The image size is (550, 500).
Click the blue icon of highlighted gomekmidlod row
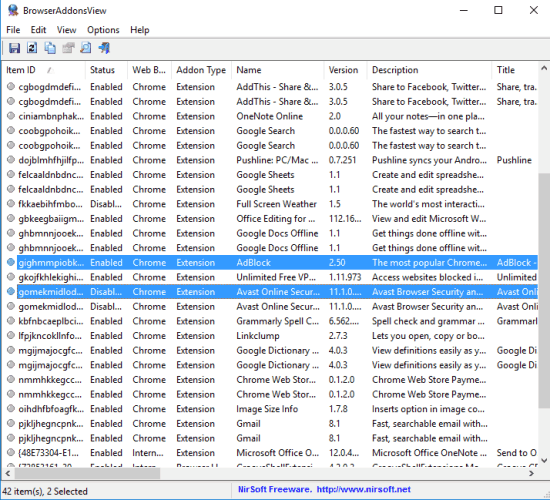coord(11,291)
